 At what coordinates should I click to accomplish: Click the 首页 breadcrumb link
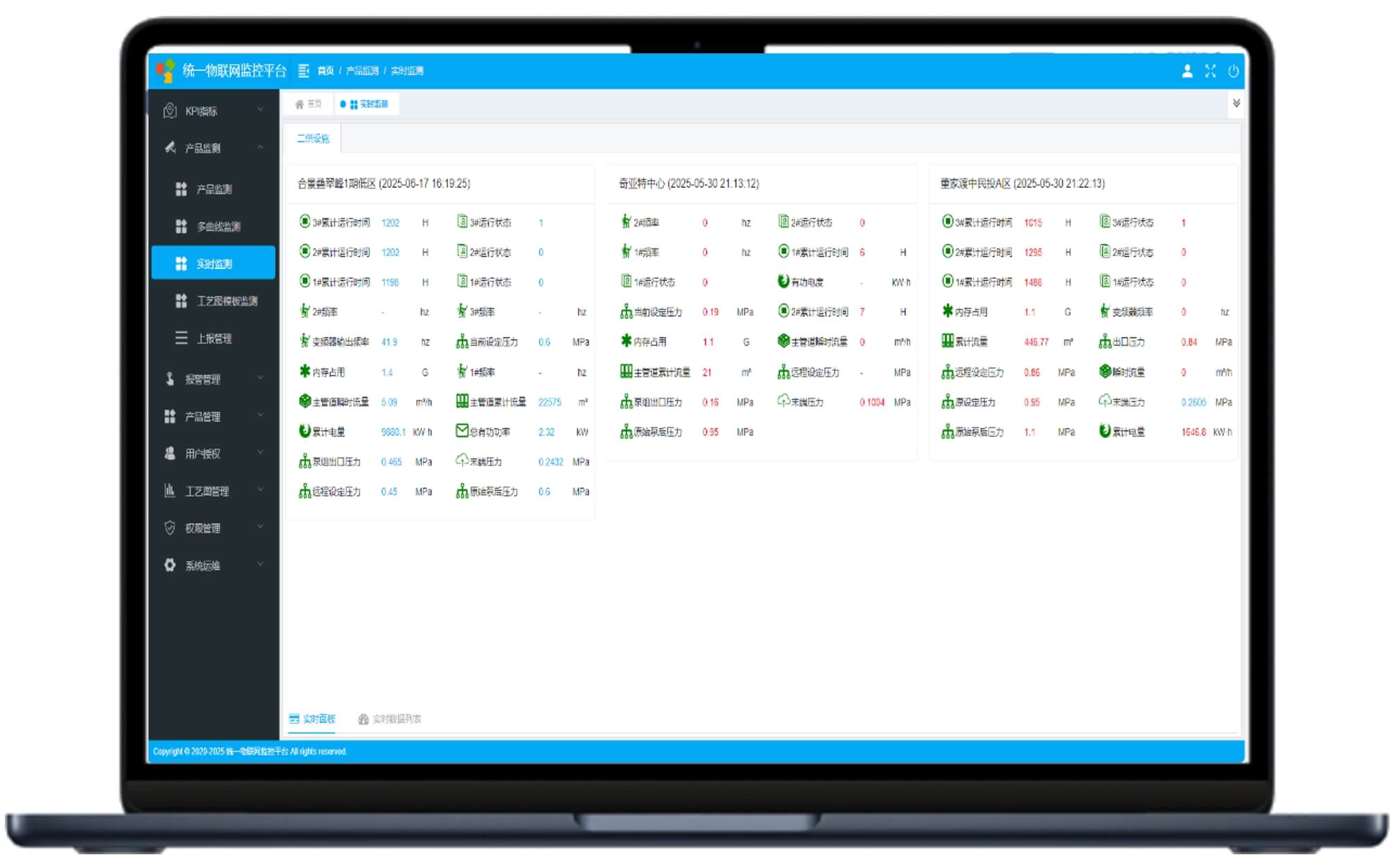[x=325, y=71]
